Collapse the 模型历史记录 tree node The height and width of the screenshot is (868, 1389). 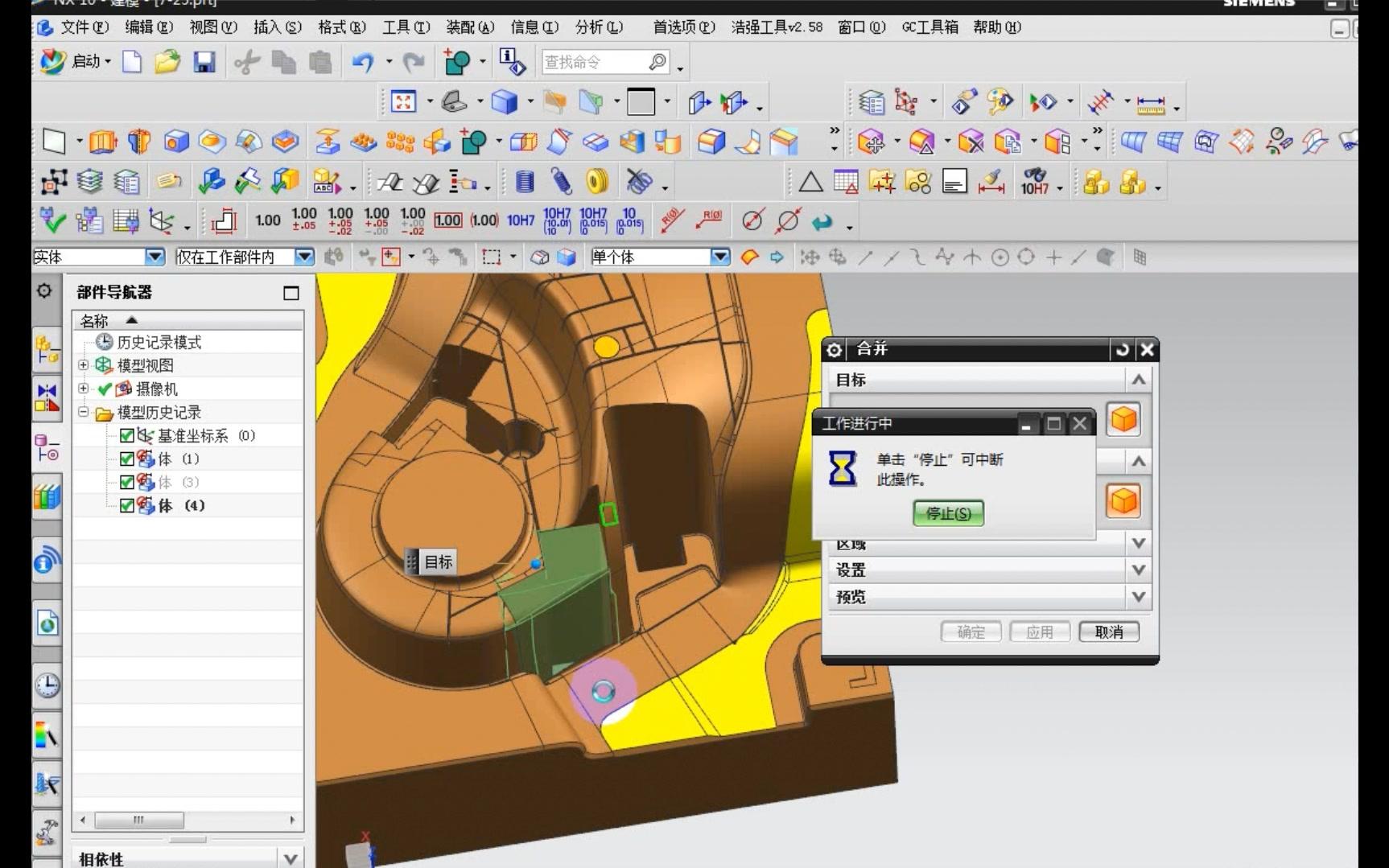84,412
